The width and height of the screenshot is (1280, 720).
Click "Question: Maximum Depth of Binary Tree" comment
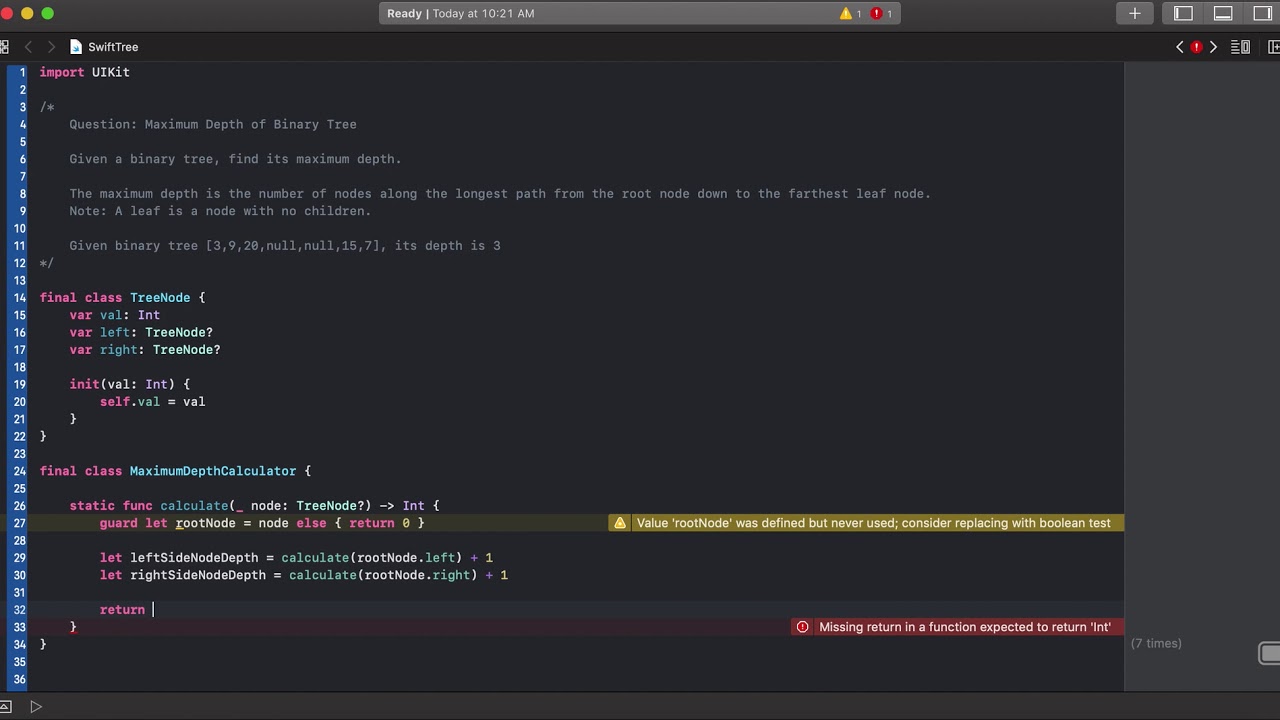(x=213, y=124)
